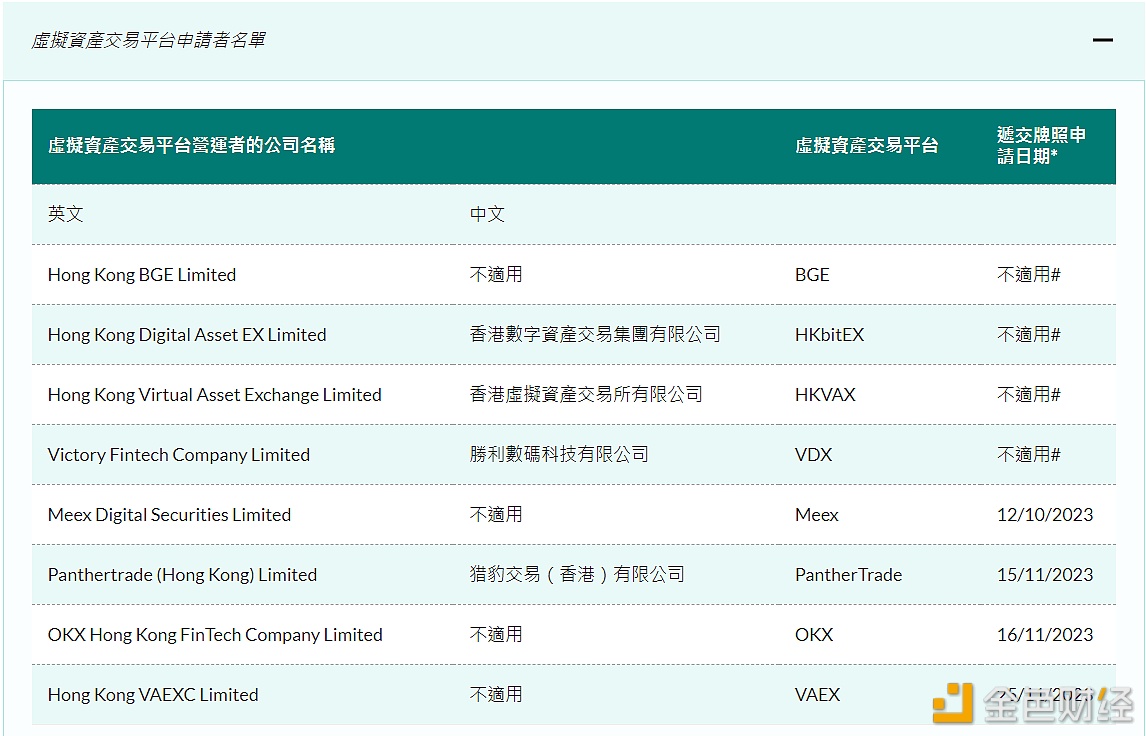Click the date 16/11/2023
The height and width of the screenshot is (736, 1146).
1045,634
